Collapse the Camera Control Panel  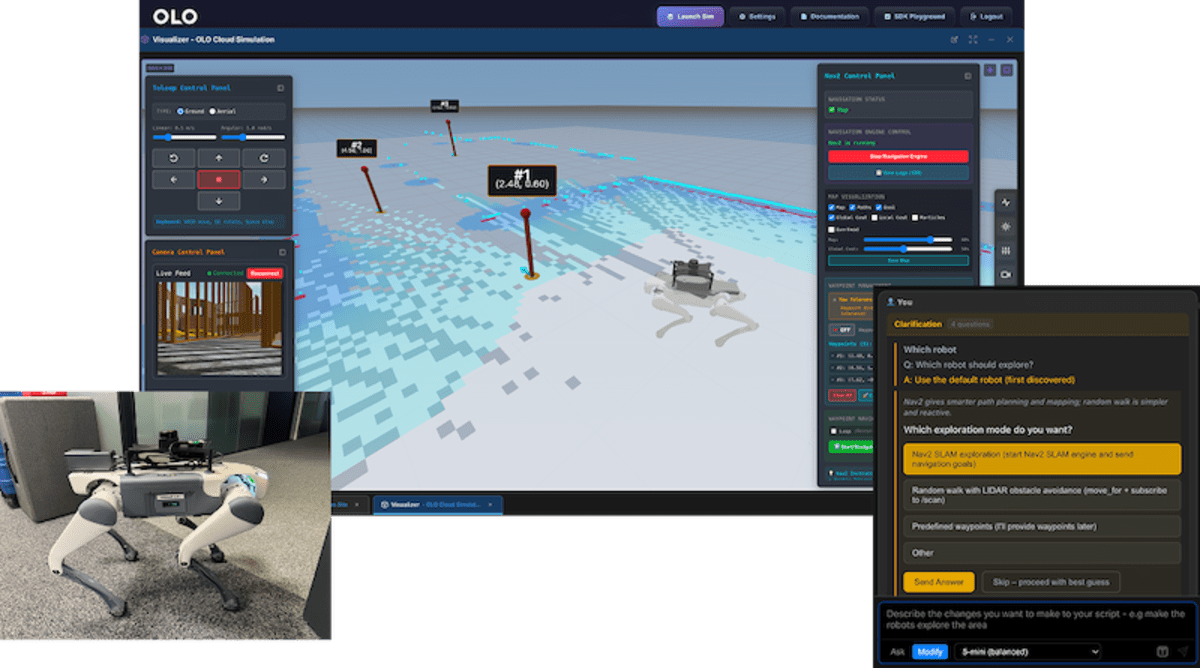pyautogui.click(x=280, y=252)
